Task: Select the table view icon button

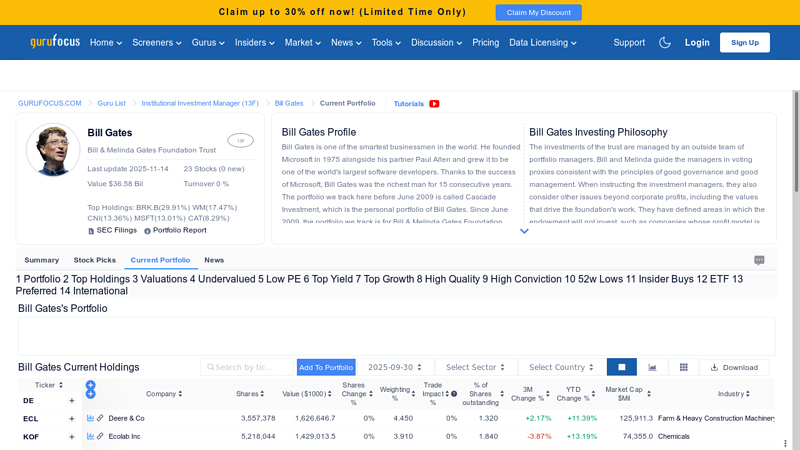Action: click(x=621, y=367)
